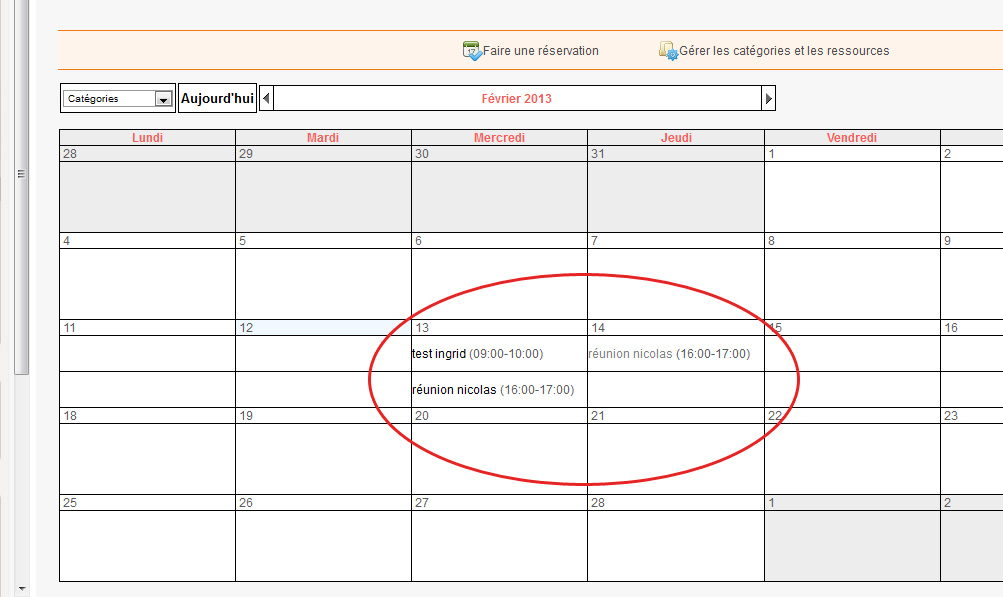
Task: Go to previous month with left arrow
Action: pos(266,98)
